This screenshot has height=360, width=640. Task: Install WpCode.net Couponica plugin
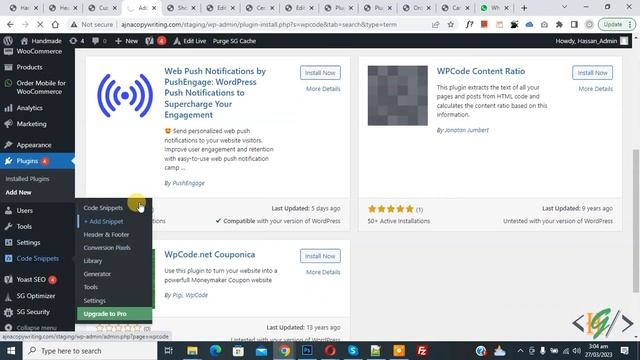click(320, 256)
